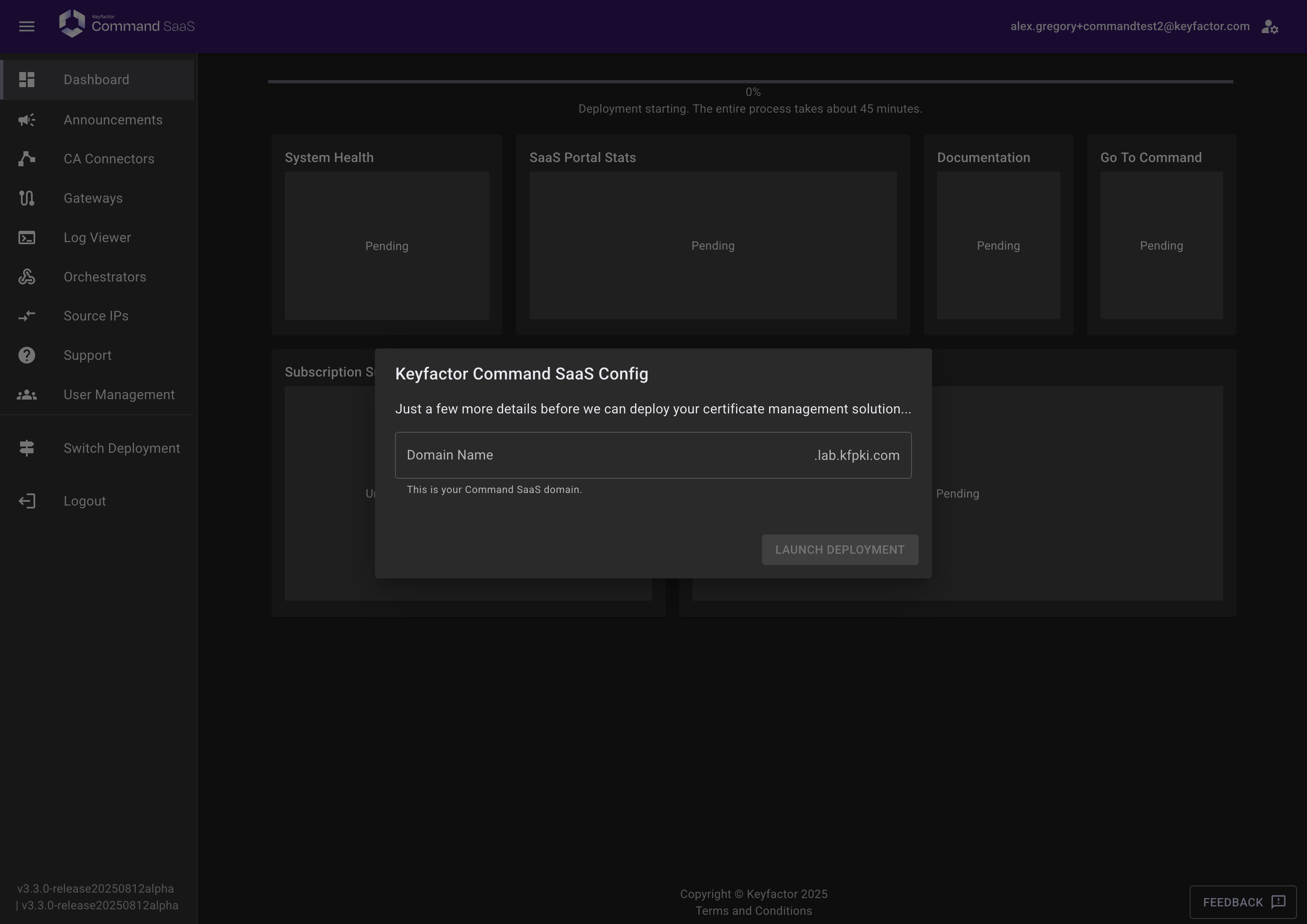Click the CA Connectors sidebar icon
This screenshot has height=924, width=1307.
click(27, 159)
